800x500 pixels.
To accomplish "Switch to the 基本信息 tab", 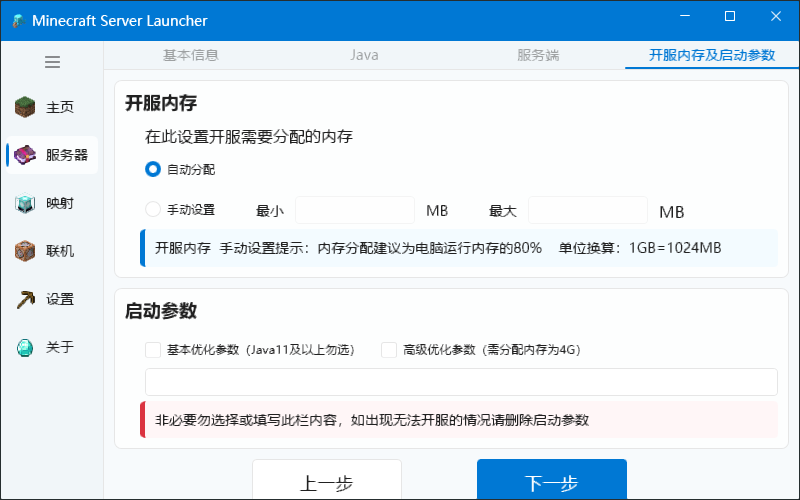I will click(x=190, y=55).
